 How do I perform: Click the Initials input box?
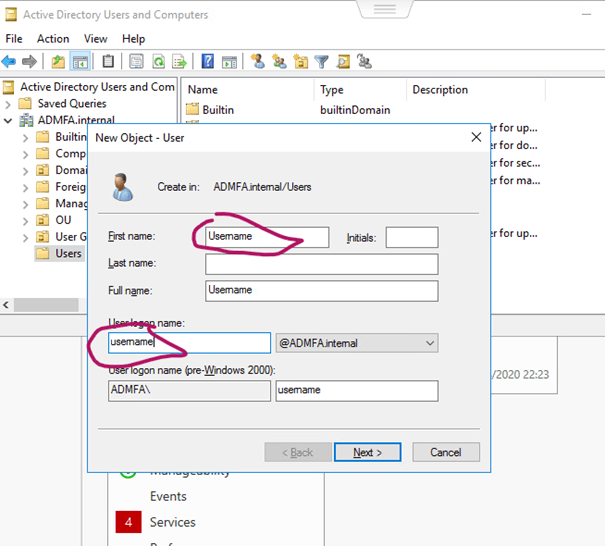pyautogui.click(x=411, y=237)
